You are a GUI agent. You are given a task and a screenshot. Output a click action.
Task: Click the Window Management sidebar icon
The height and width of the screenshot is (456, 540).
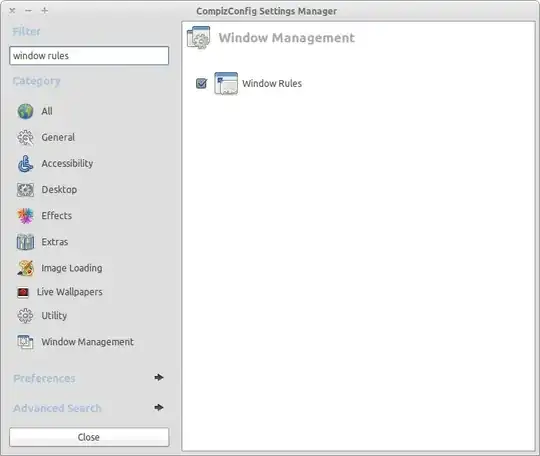coord(25,342)
